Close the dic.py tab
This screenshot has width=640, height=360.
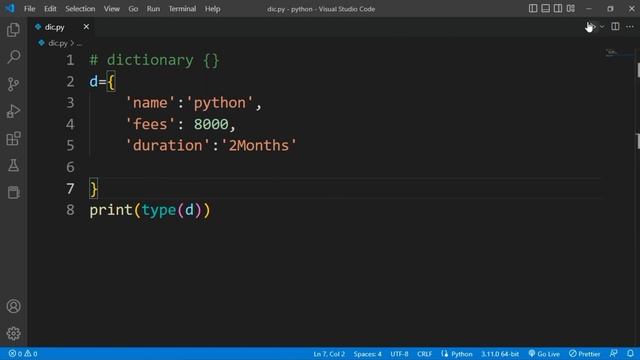(86, 27)
